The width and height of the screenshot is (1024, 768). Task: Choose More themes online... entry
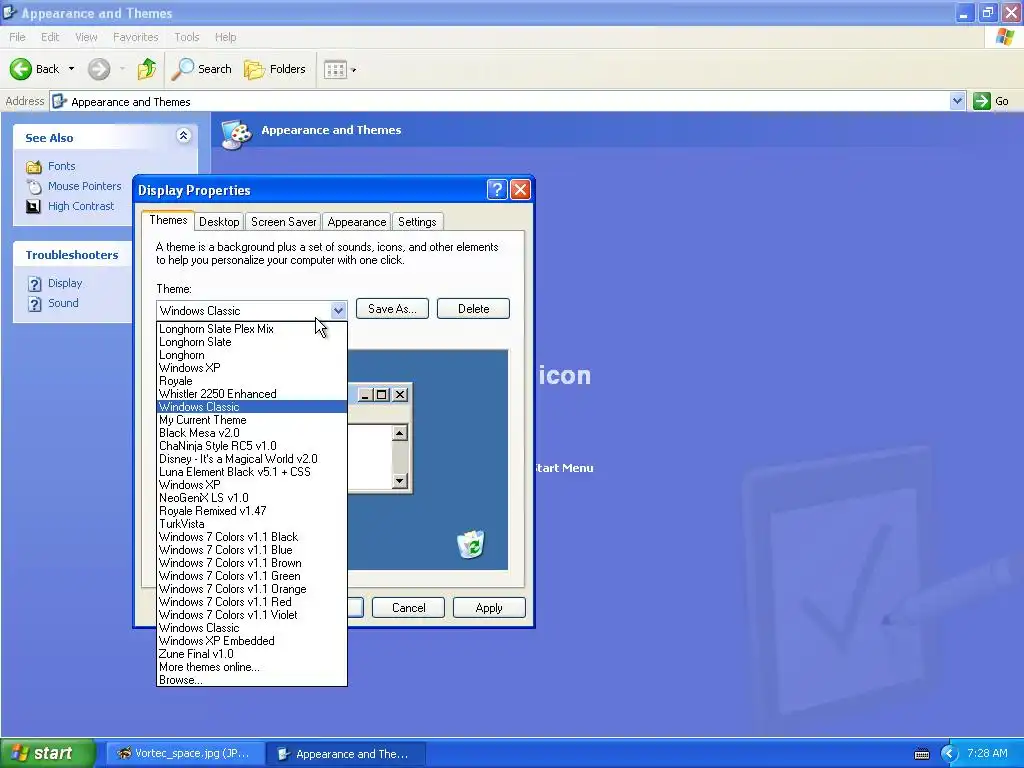pos(251,667)
